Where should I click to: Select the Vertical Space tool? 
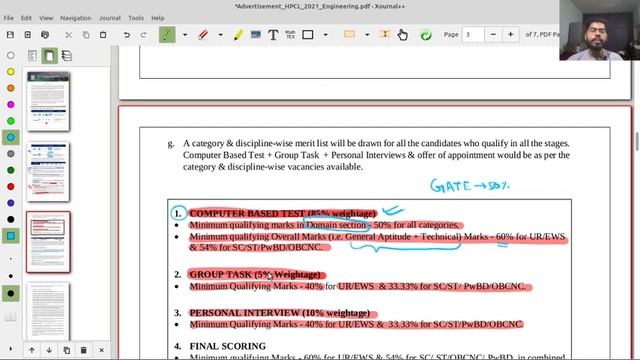point(384,34)
